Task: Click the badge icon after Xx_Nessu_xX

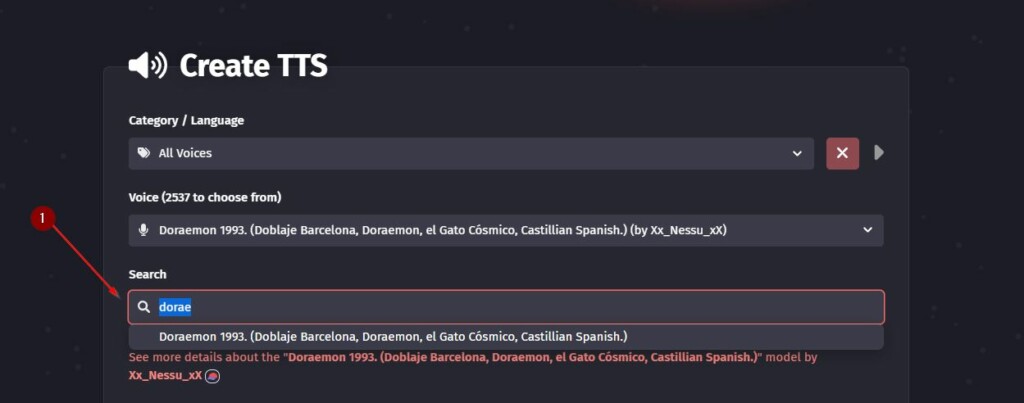Action: [x=212, y=376]
